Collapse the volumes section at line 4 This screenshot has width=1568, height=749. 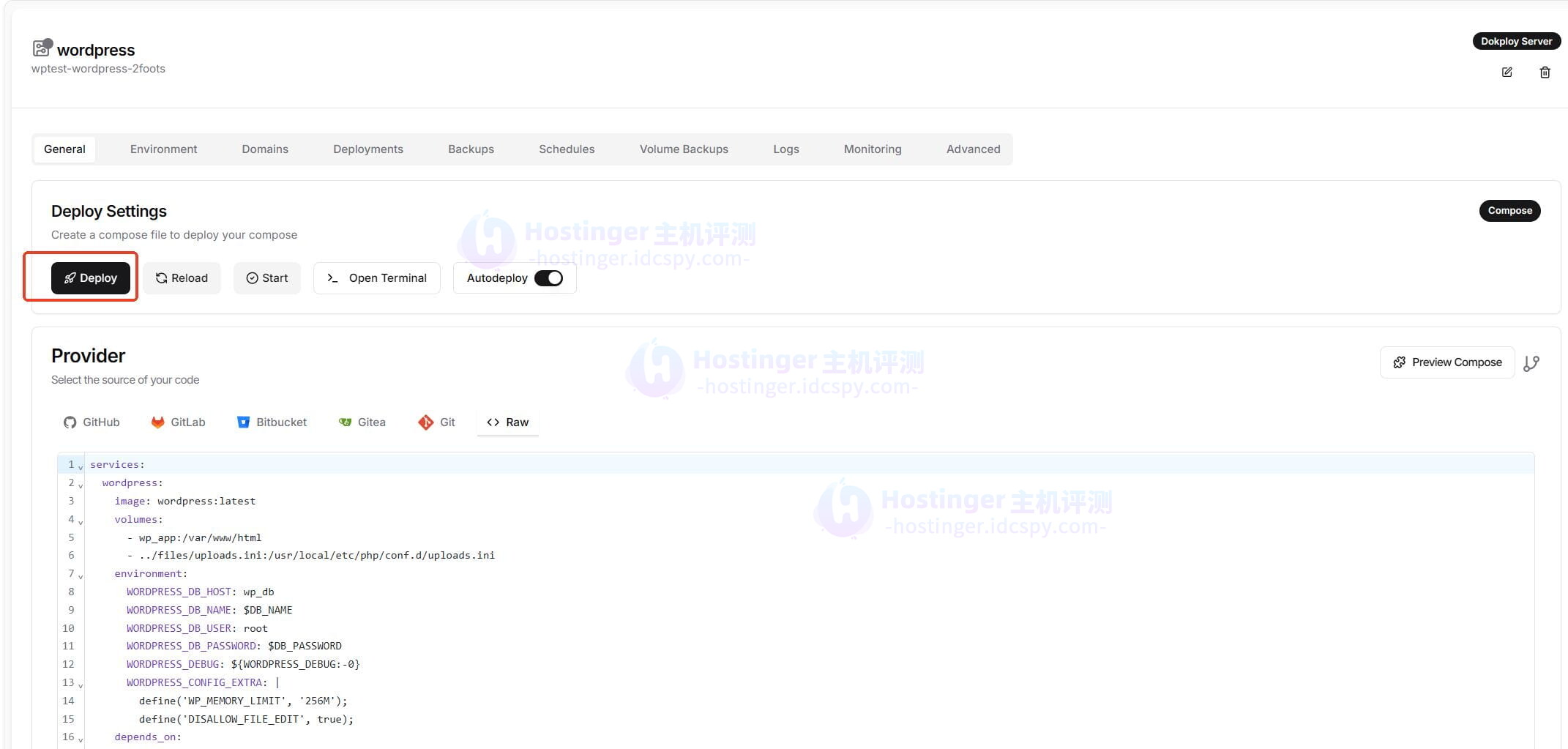click(x=79, y=521)
